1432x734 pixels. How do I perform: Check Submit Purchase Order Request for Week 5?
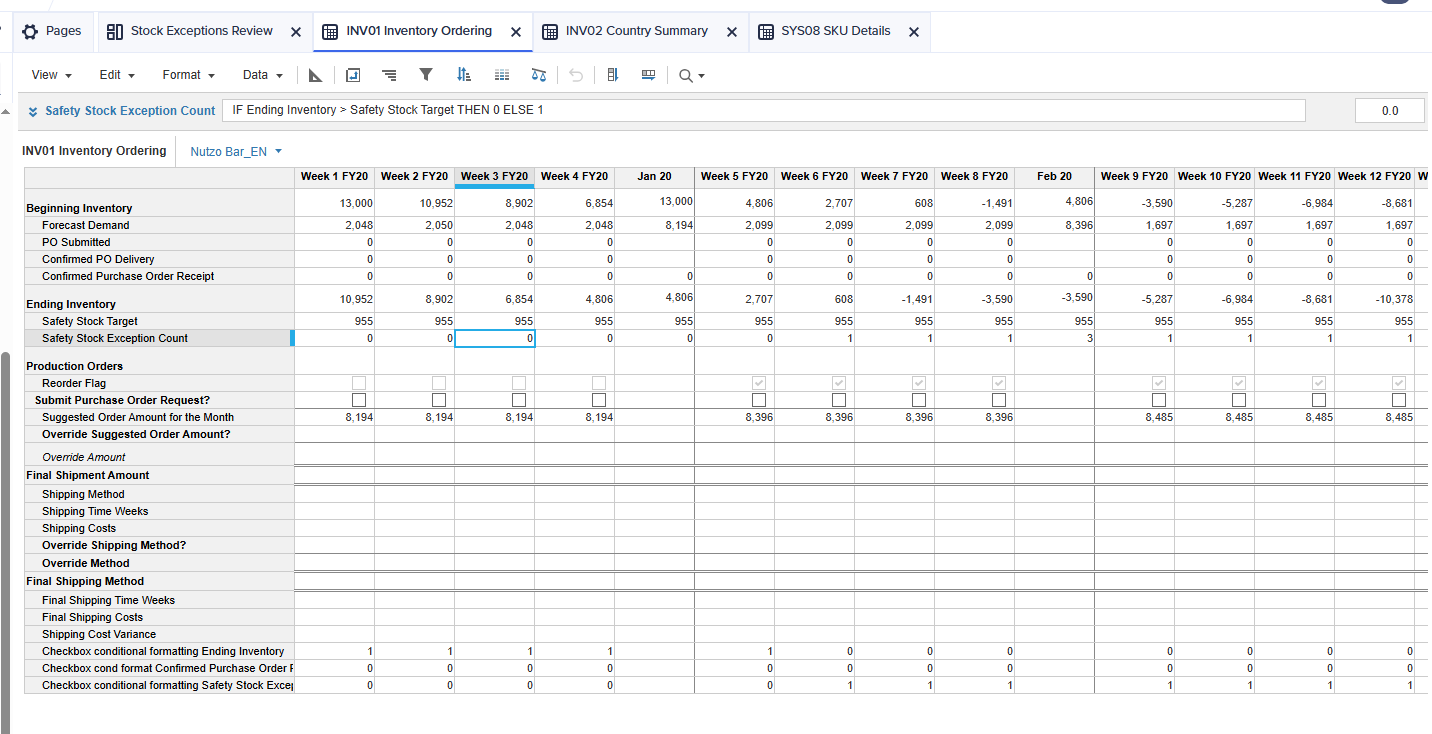pos(759,400)
